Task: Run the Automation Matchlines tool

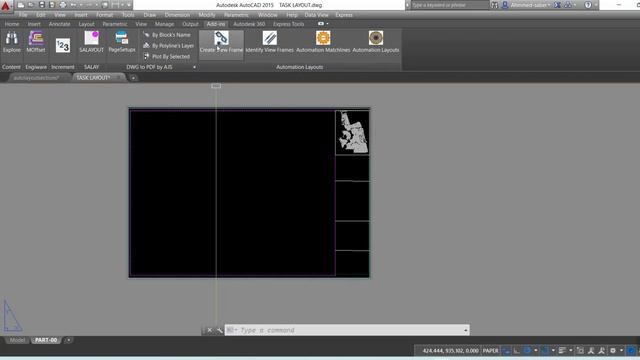Action: (x=323, y=42)
